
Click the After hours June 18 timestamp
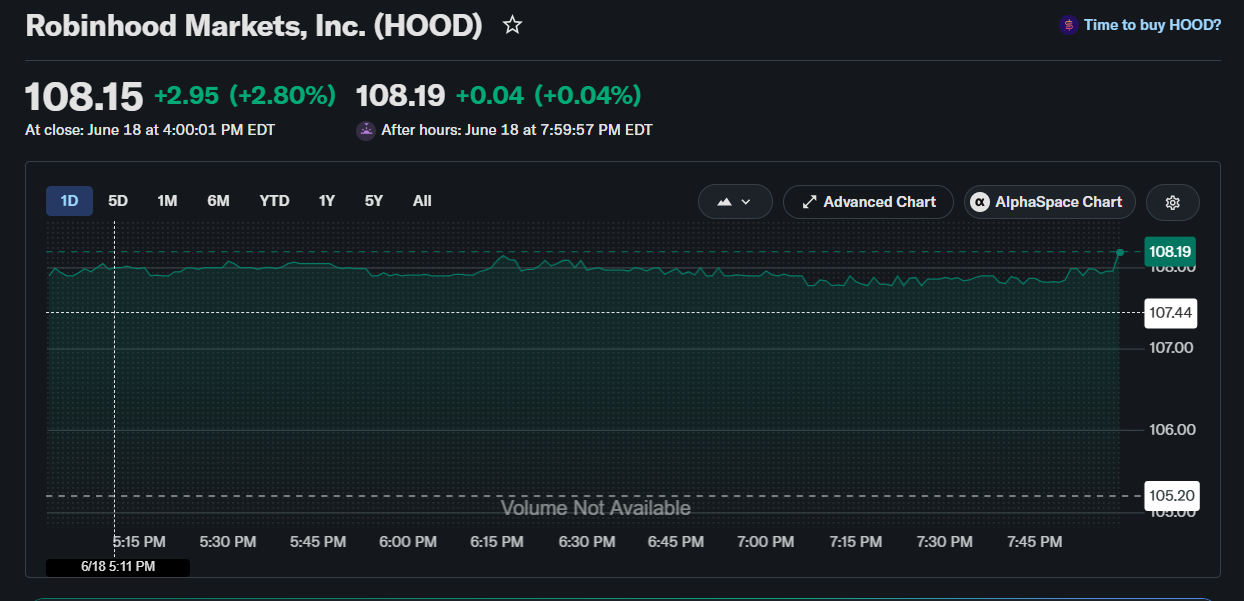pos(517,130)
